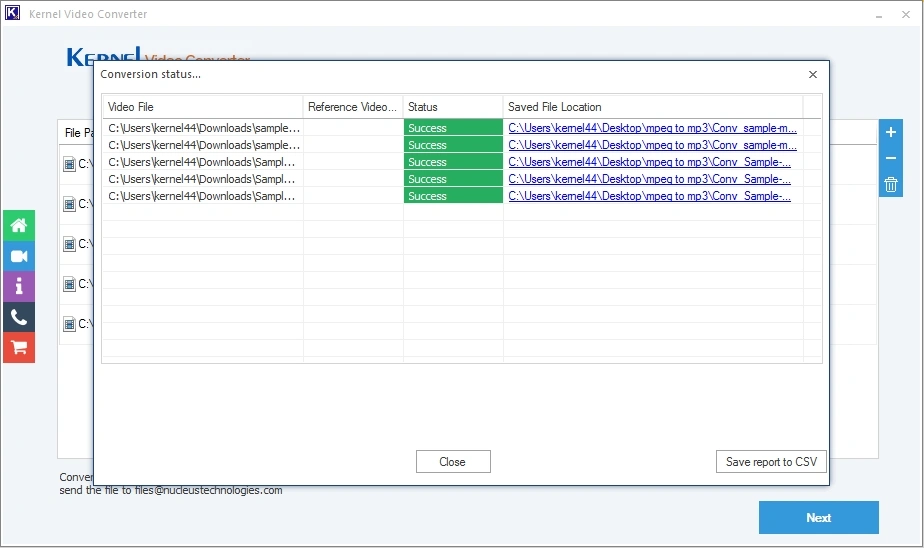Click the Status column header
The width and height of the screenshot is (924, 548).
click(x=453, y=107)
